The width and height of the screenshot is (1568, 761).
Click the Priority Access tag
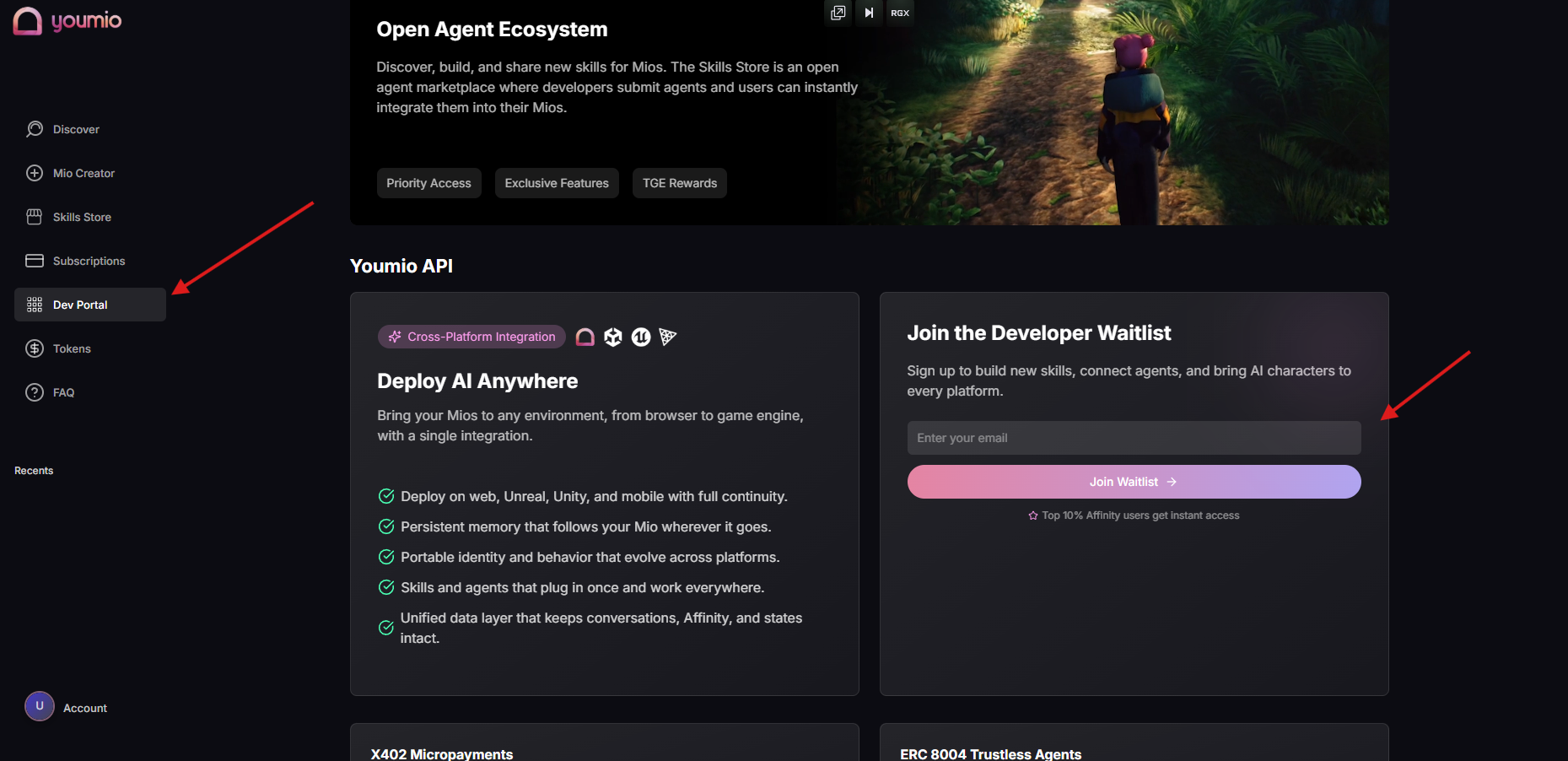[428, 183]
